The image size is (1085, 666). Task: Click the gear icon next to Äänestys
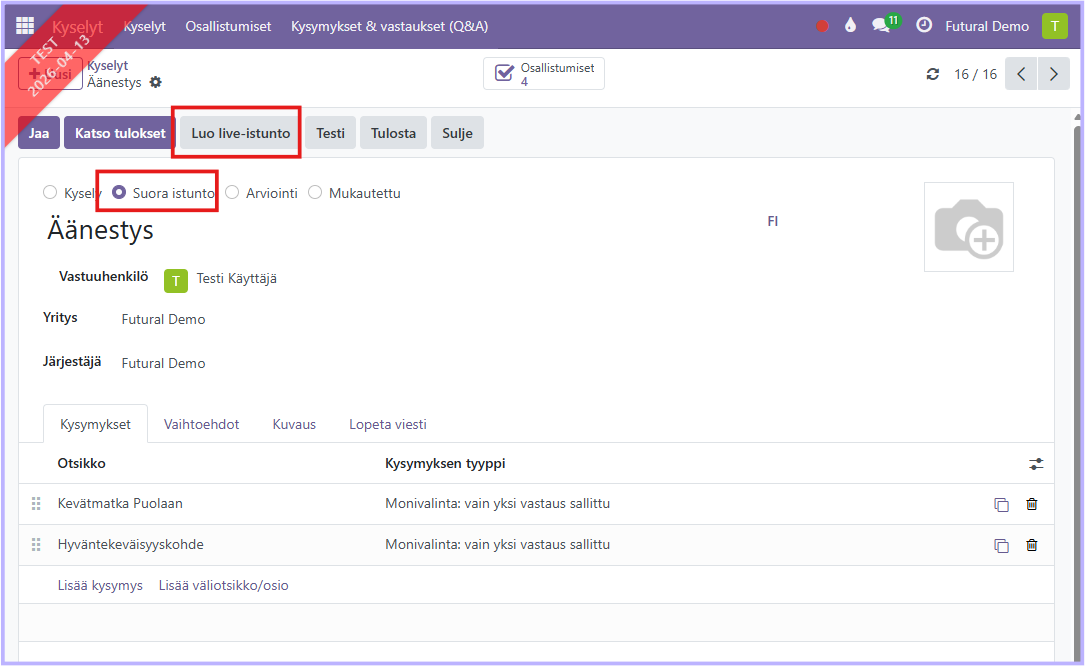tap(155, 82)
